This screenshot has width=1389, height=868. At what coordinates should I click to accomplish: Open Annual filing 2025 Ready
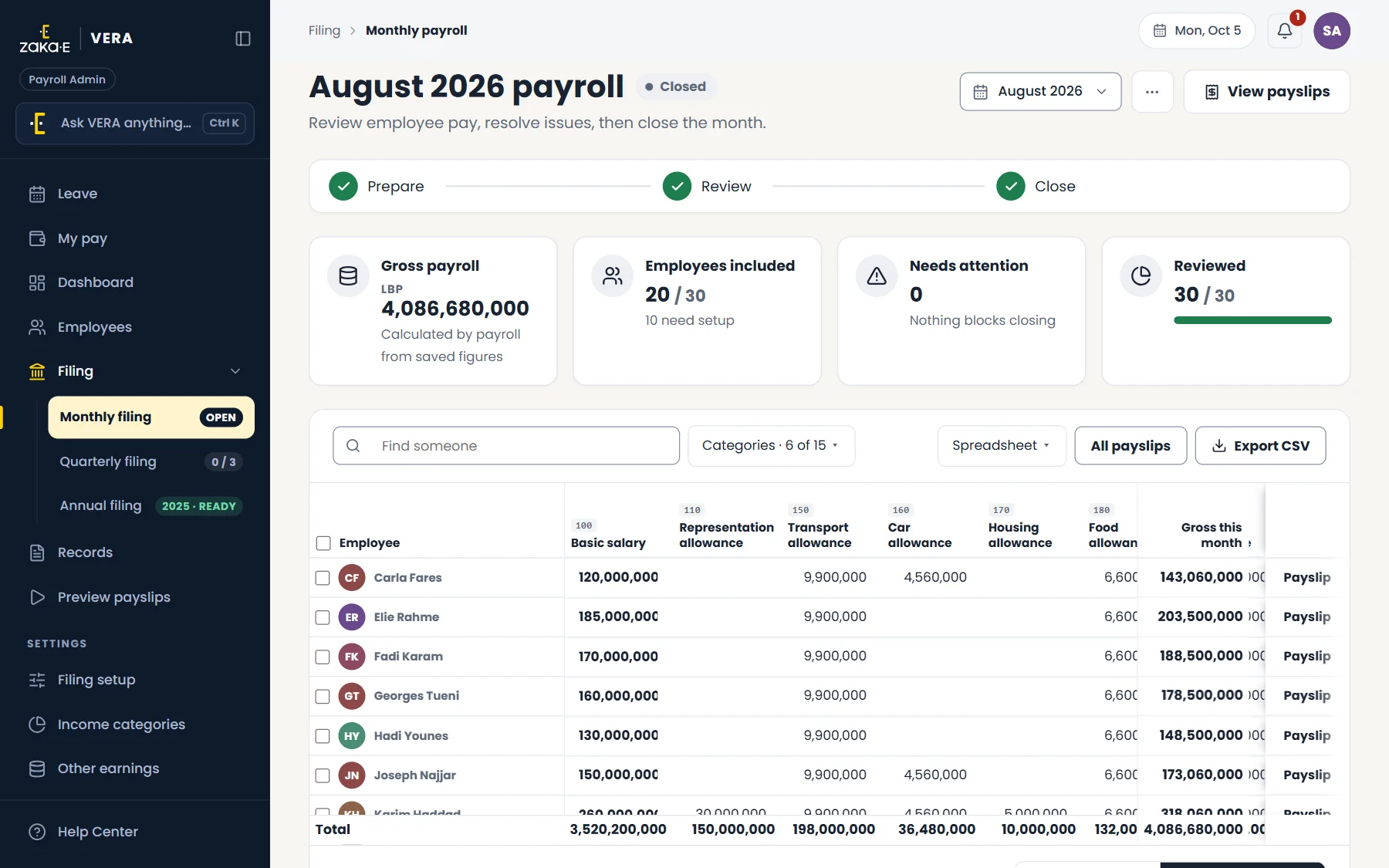[151, 506]
